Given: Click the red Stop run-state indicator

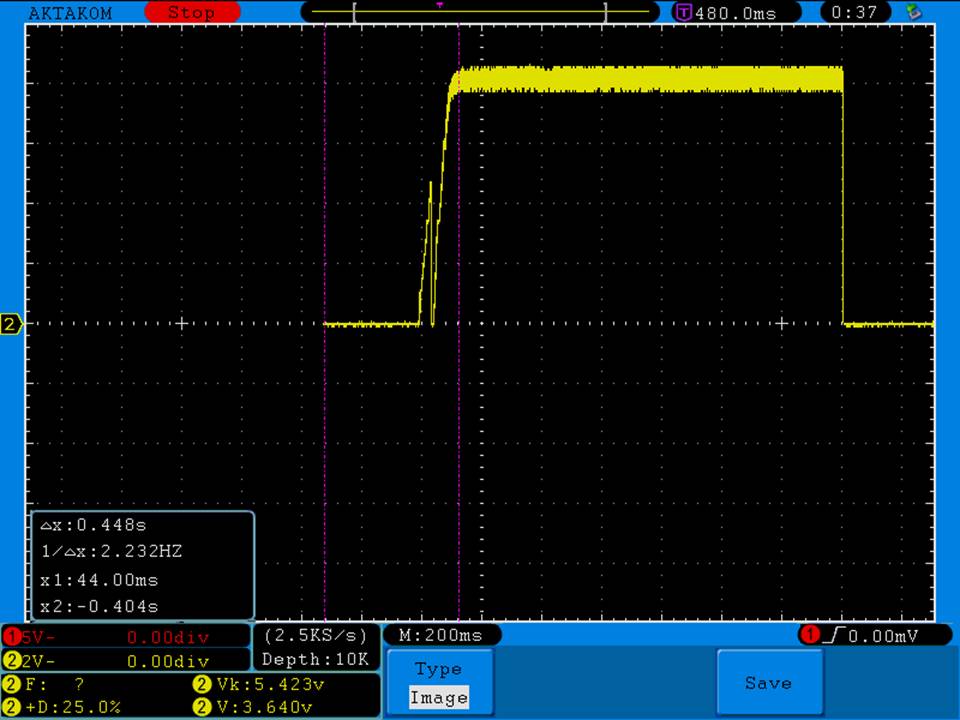Looking at the screenshot, I should coord(190,13).
